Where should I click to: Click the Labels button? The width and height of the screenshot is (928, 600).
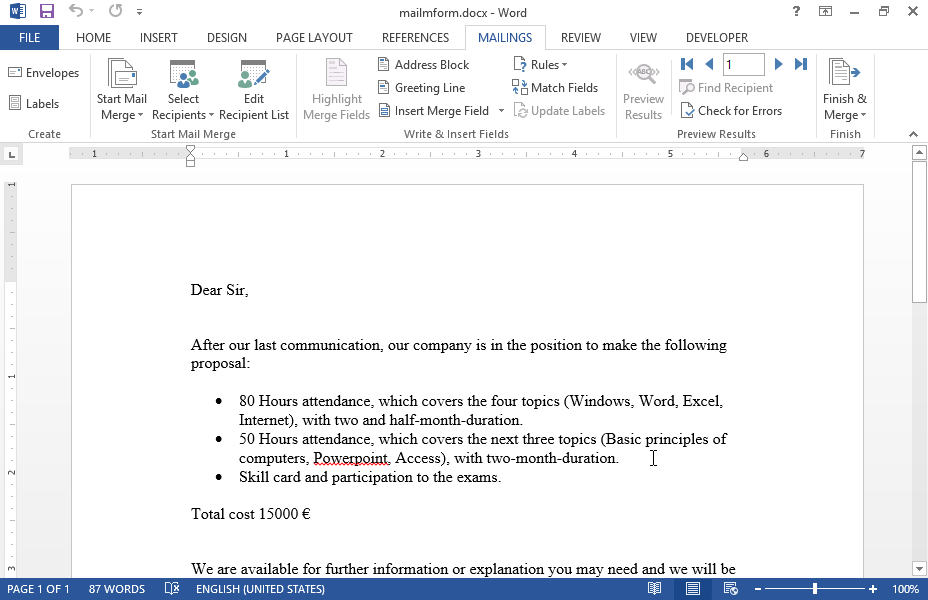(x=34, y=104)
